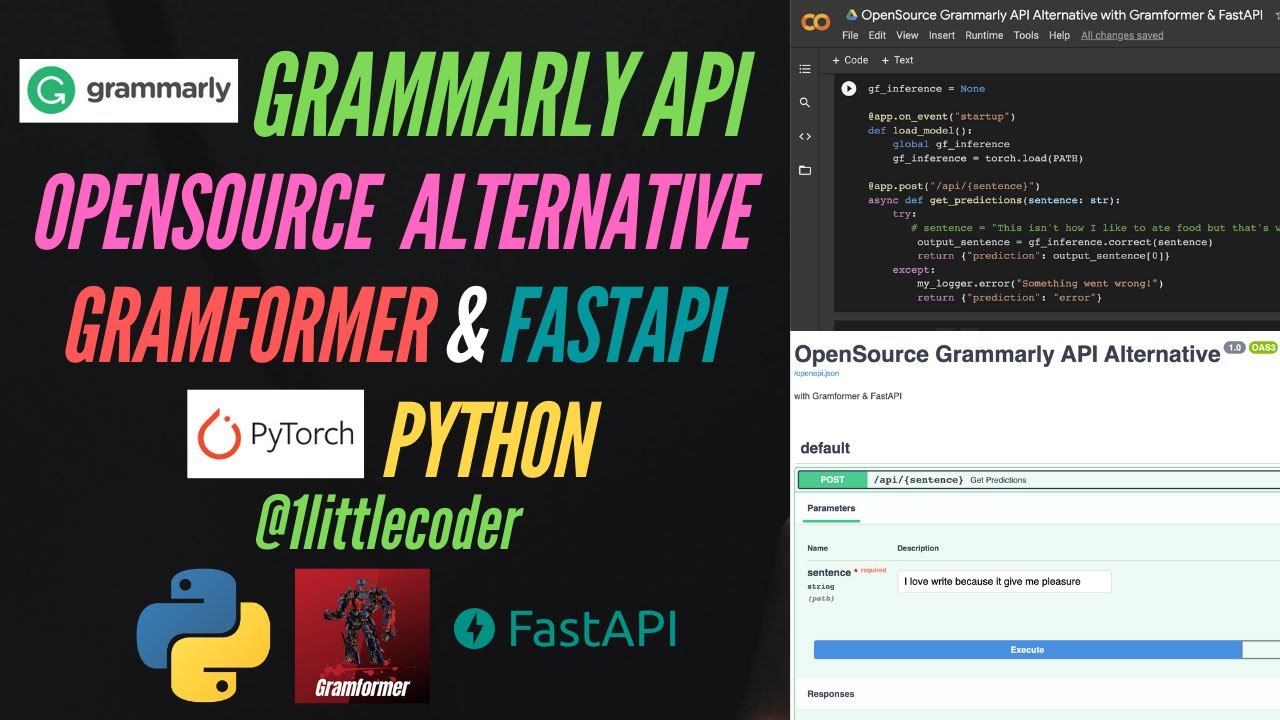Click 'with Gramformer & FastAPI' description text
The image size is (1280, 720).
point(848,397)
